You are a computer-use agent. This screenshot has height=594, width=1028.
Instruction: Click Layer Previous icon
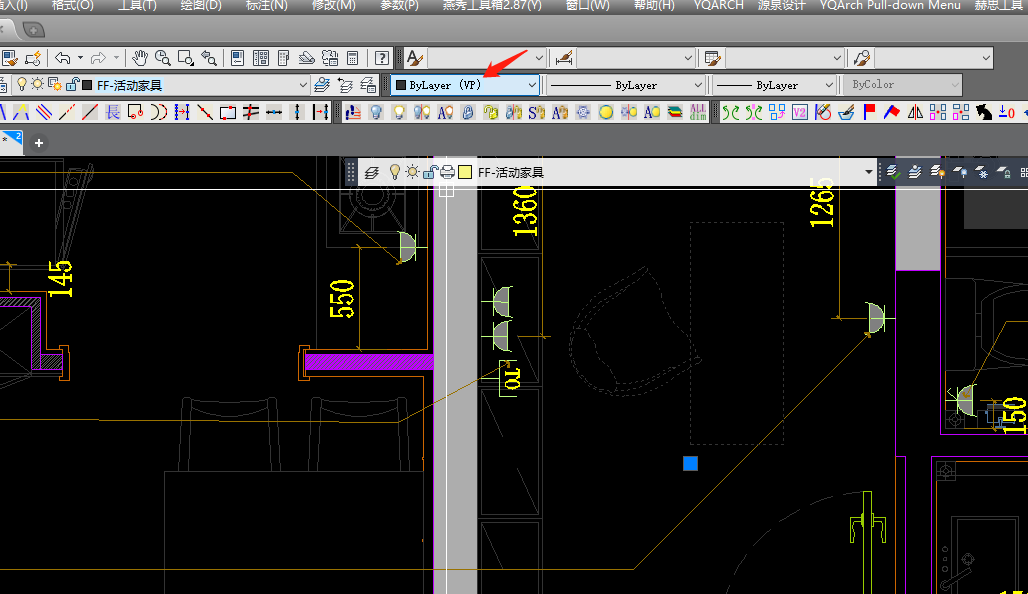pos(345,85)
